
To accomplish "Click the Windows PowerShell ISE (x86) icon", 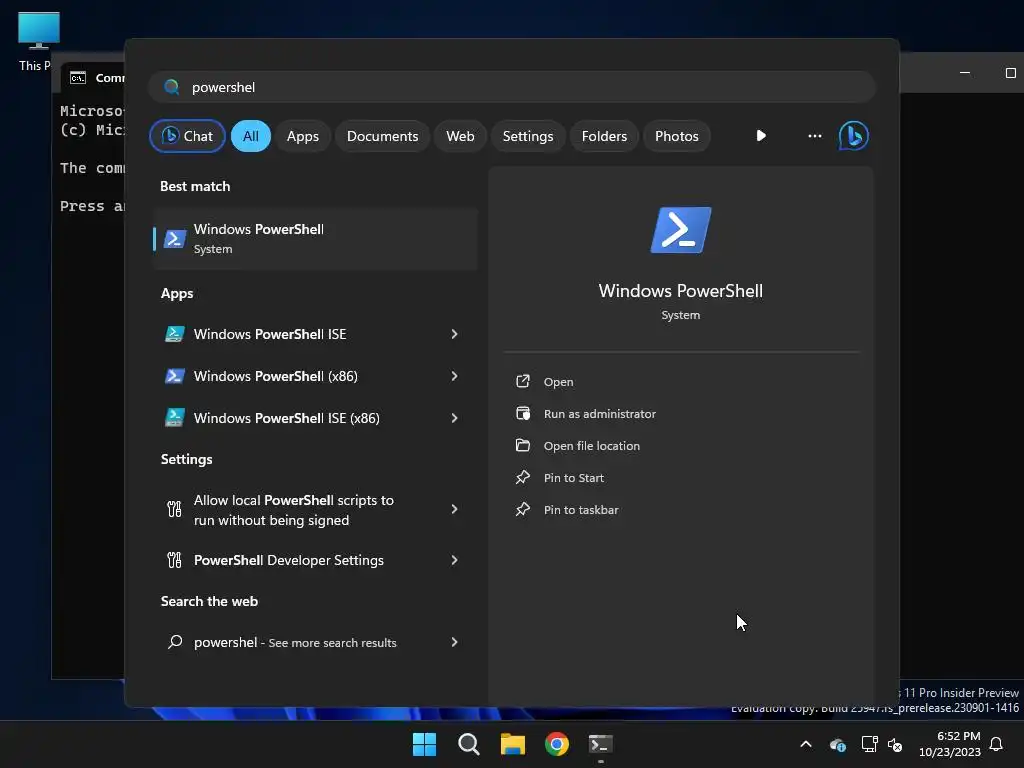I will [x=174, y=418].
